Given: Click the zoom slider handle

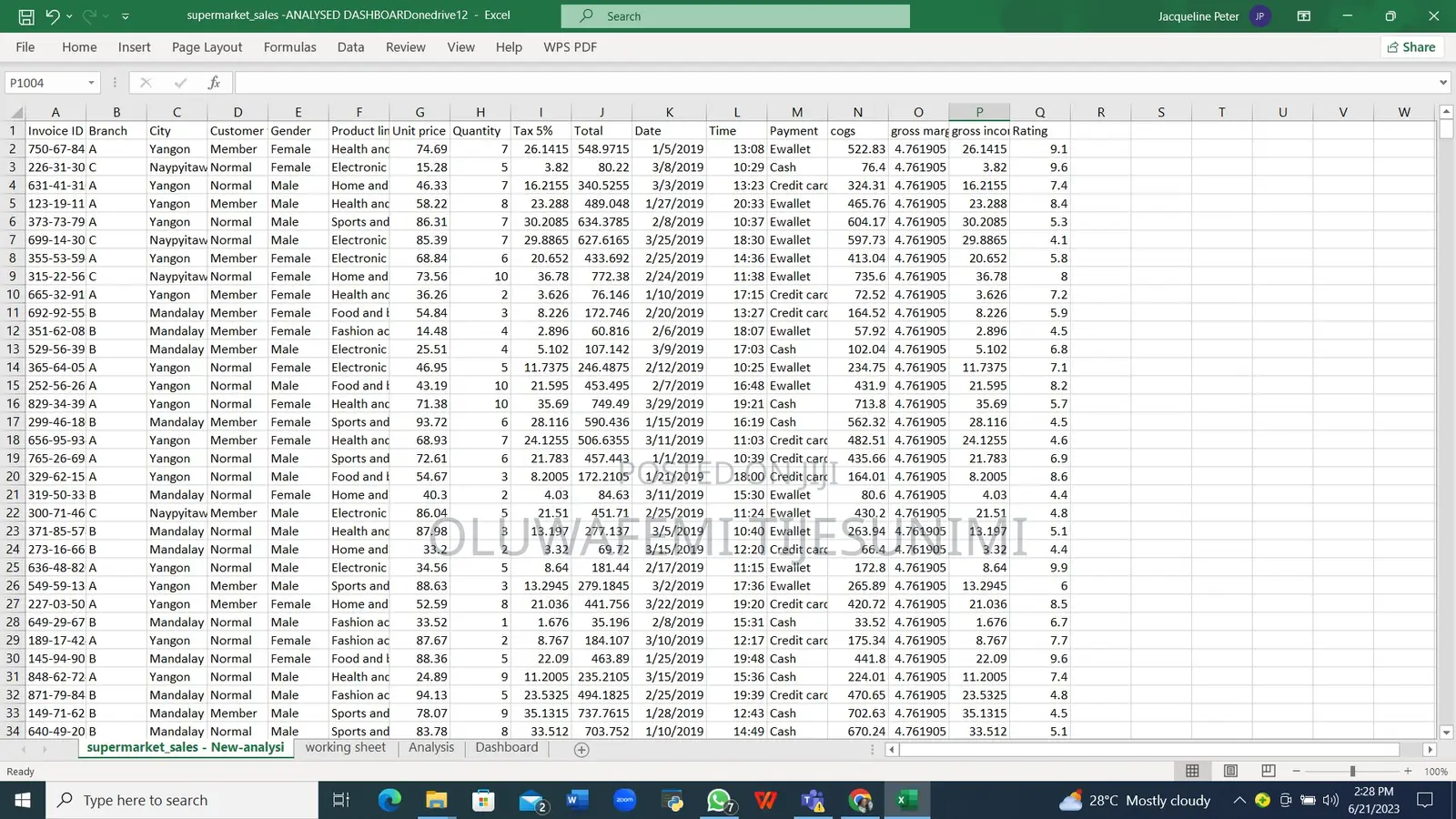Looking at the screenshot, I should (1352, 771).
